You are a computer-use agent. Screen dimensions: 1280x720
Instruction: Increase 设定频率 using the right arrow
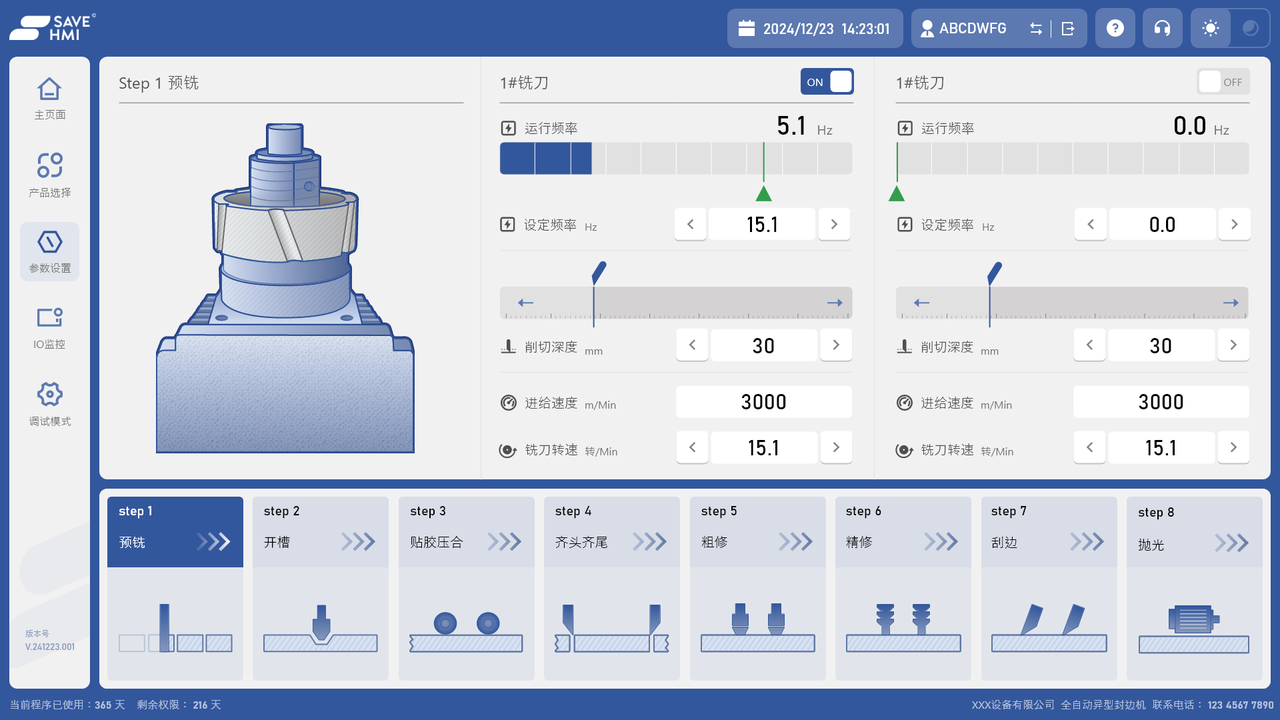(834, 224)
